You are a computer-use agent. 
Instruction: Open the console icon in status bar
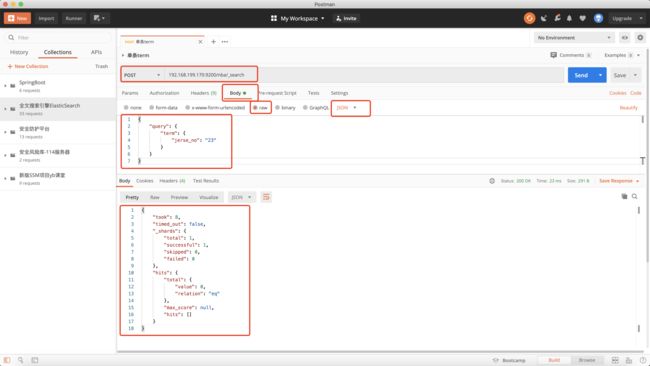point(35,360)
